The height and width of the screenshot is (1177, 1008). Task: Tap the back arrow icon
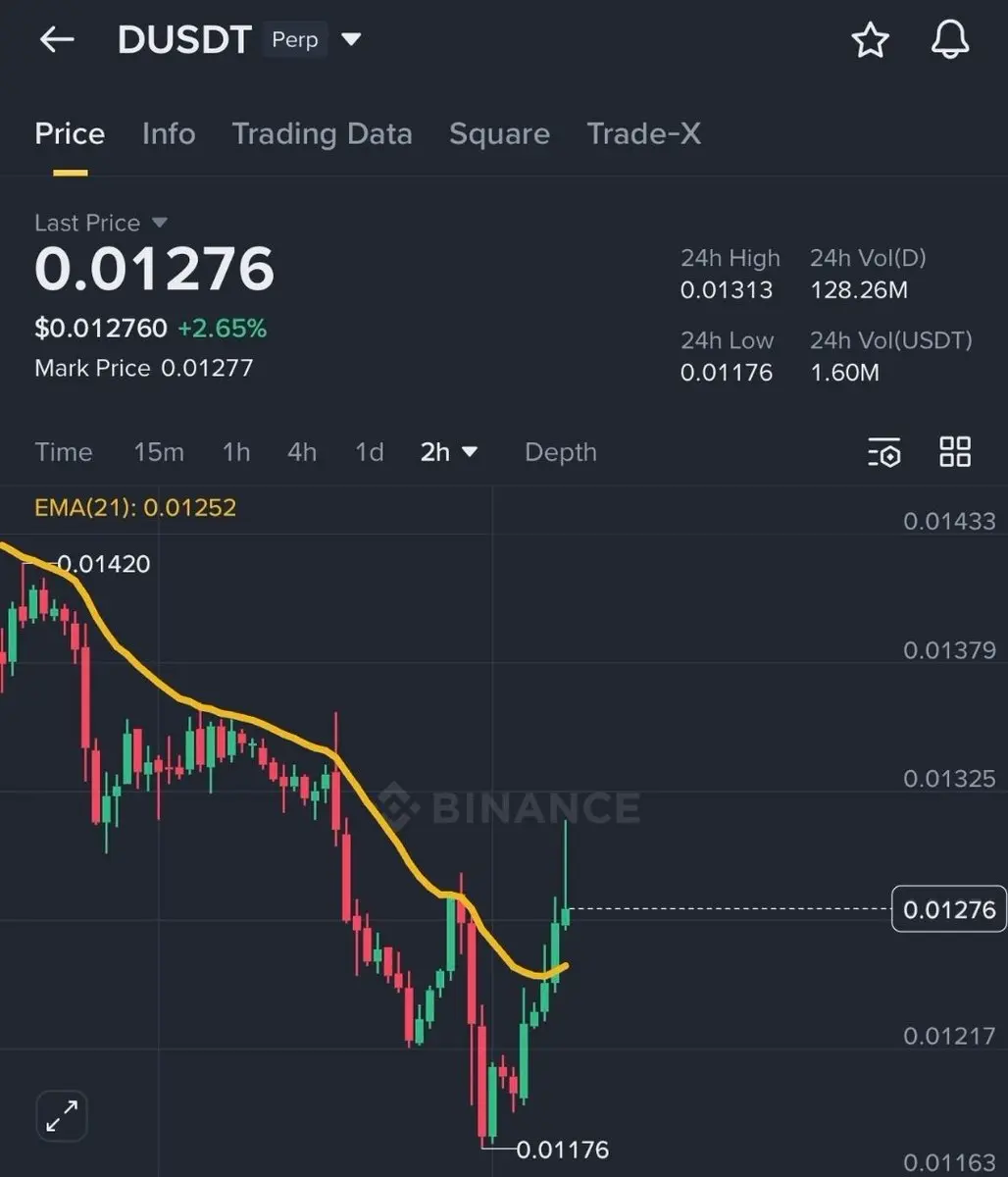(57, 39)
